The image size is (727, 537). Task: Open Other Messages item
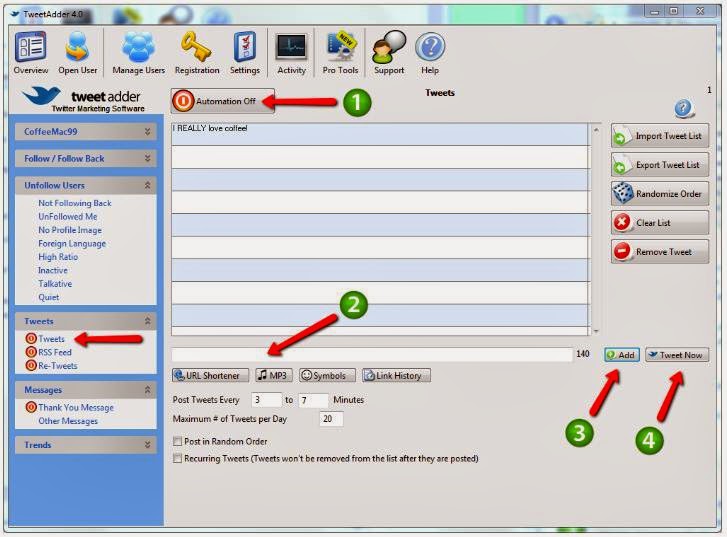(x=68, y=421)
